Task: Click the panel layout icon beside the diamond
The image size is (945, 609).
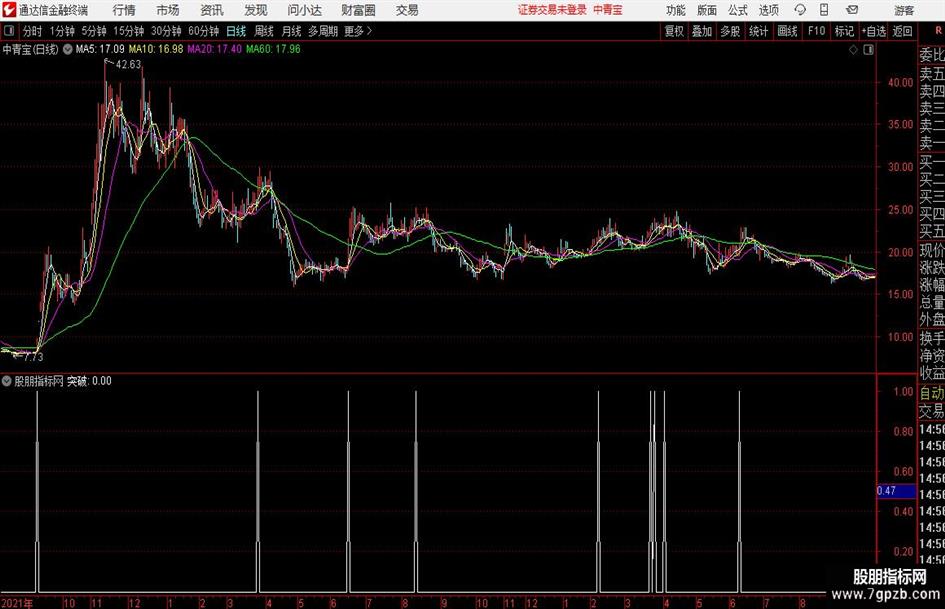Action: pyautogui.click(x=868, y=50)
